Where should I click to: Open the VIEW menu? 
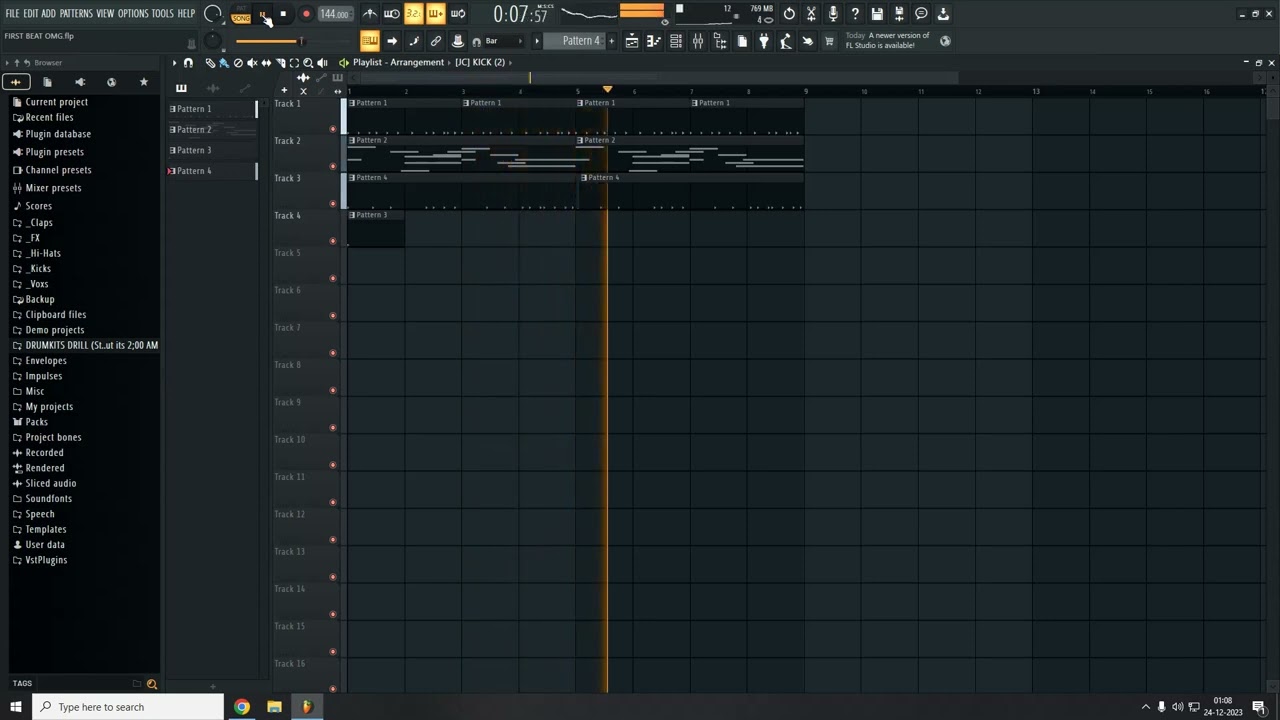(105, 13)
